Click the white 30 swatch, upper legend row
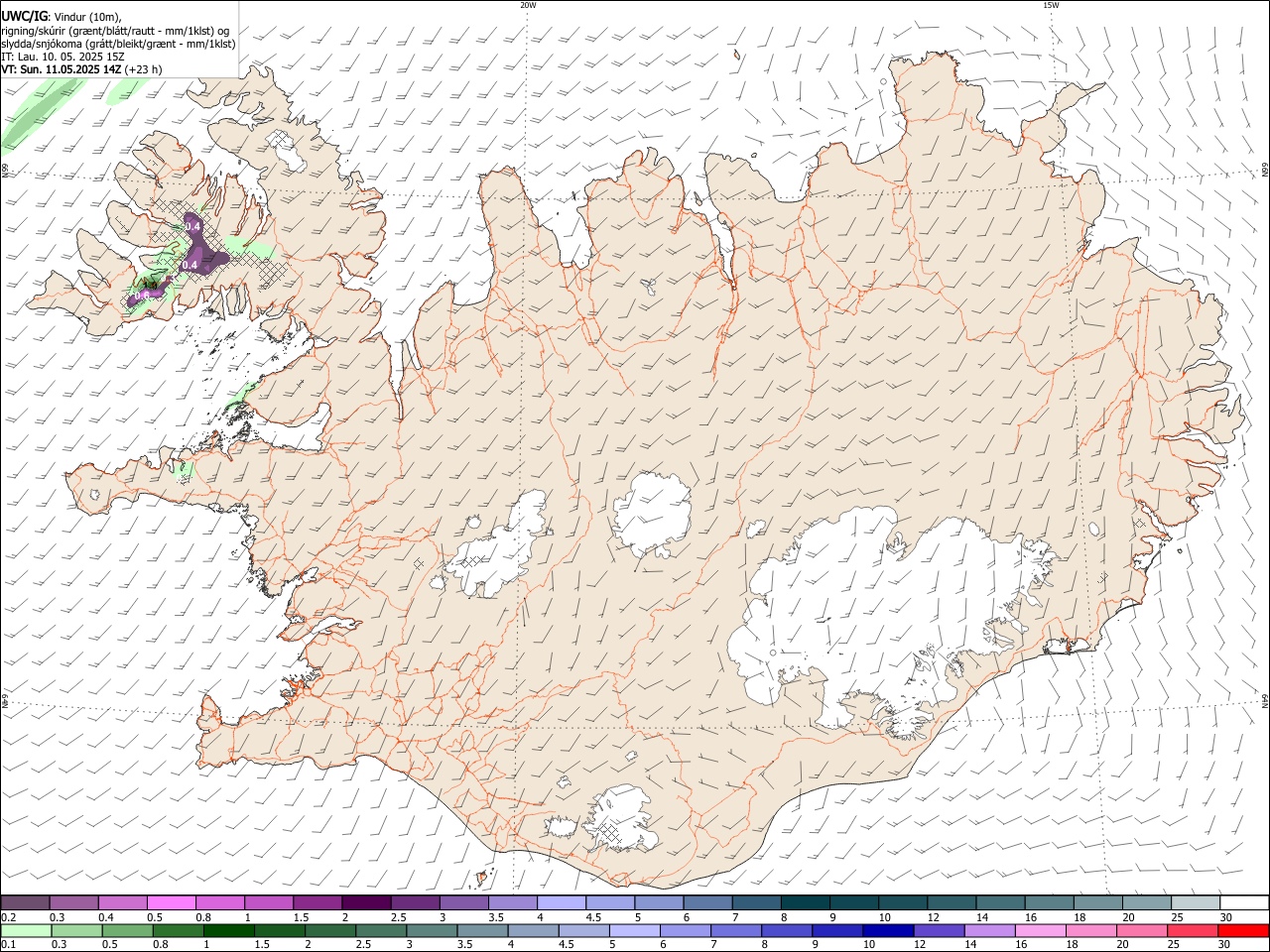 1243,902
